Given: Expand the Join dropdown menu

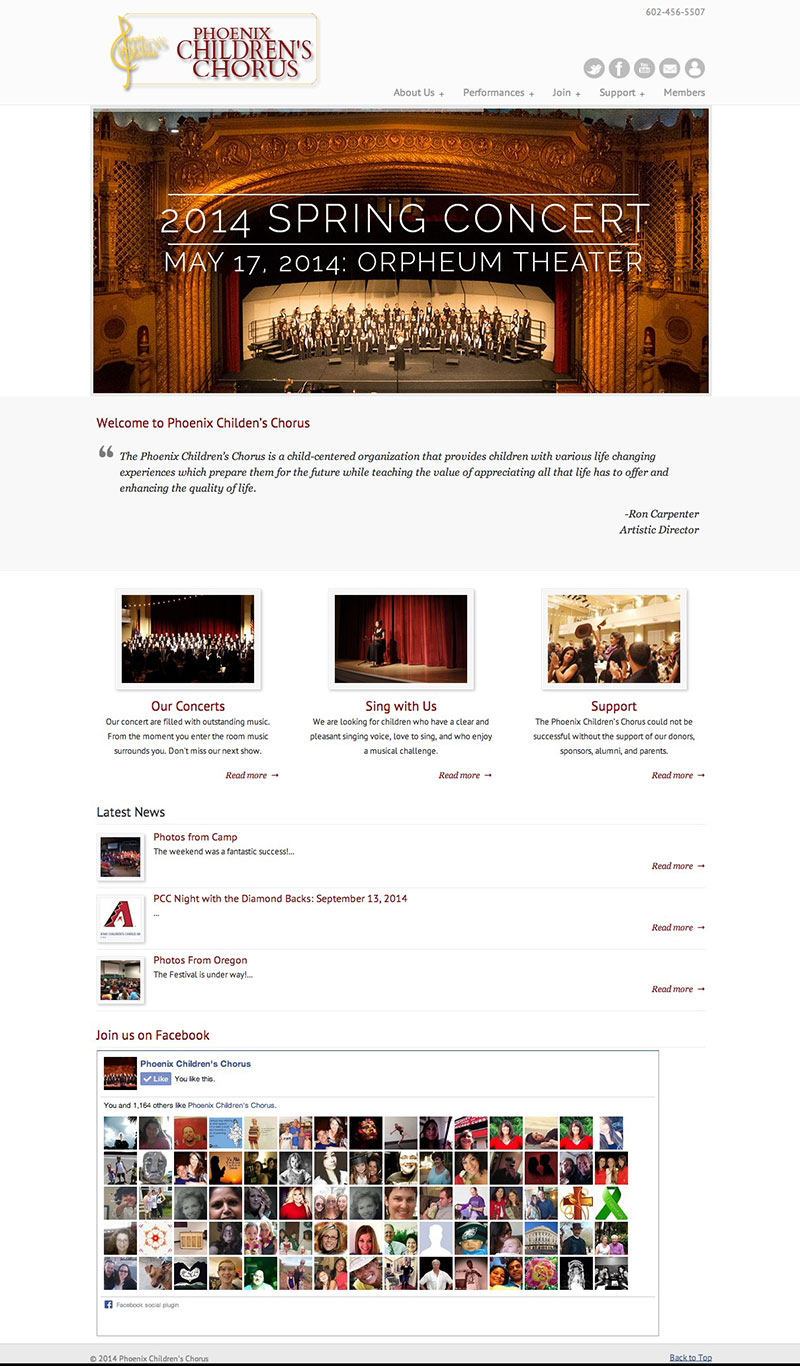Looking at the screenshot, I should (566, 93).
